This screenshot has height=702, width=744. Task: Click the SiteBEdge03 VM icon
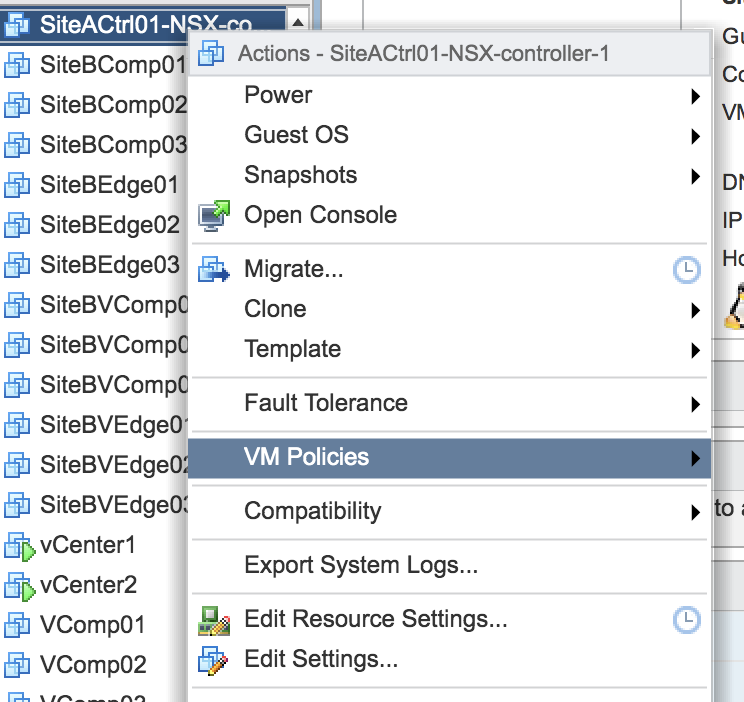coord(17,264)
